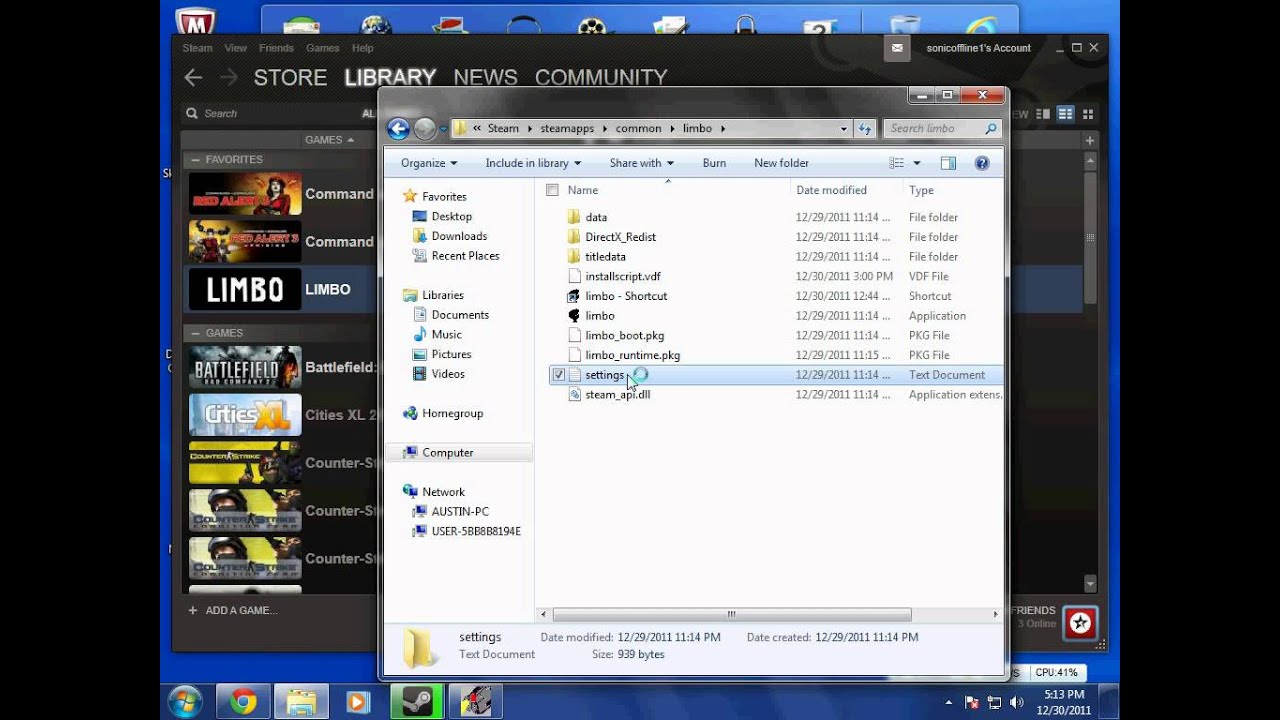
Task: Click Steam's forward arrow beside STORE
Action: point(228,77)
